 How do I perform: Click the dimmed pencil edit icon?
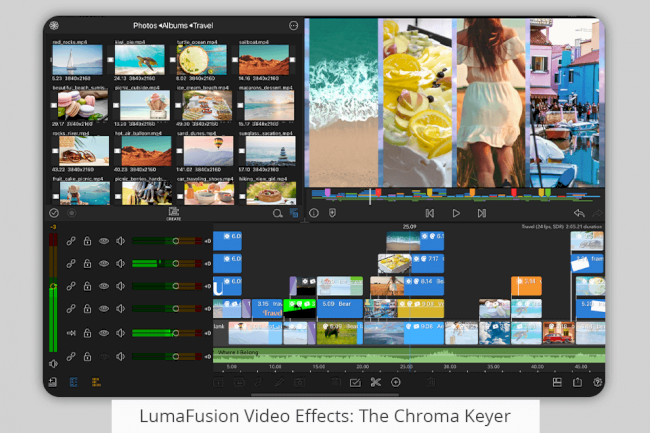click(x=279, y=382)
